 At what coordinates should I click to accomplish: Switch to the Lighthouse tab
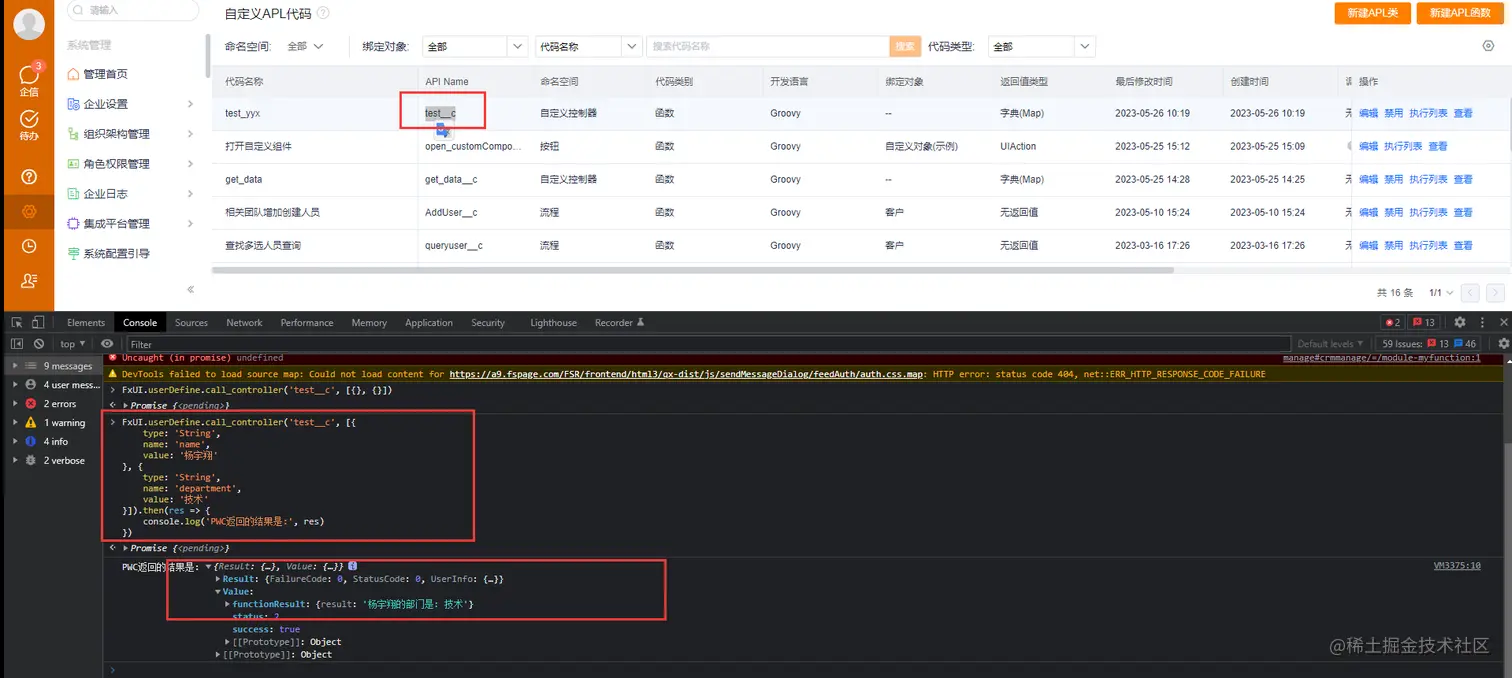[553, 322]
